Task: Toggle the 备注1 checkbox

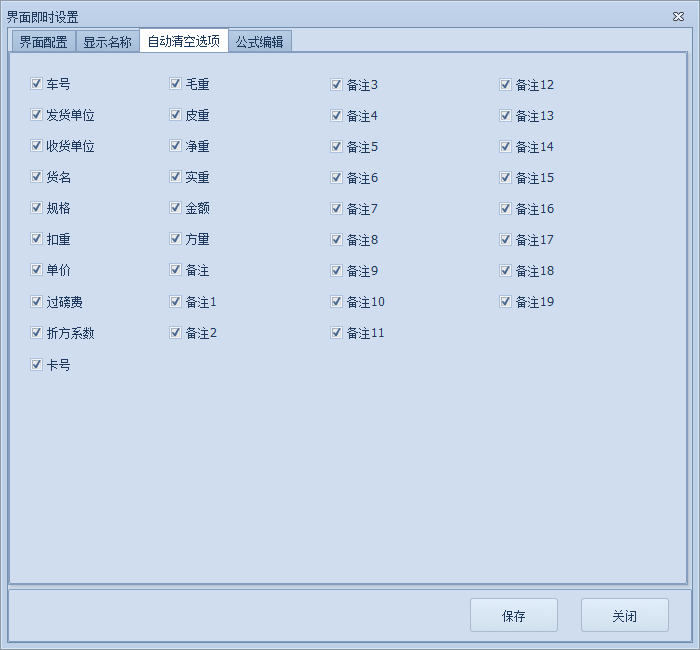Action: pos(175,302)
